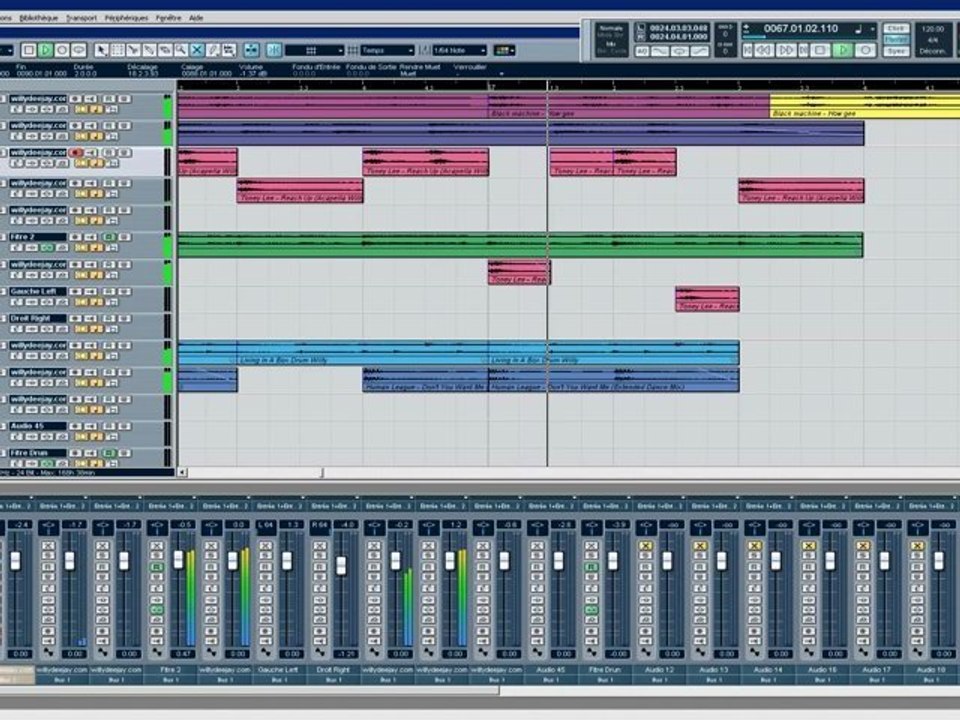Toggle the Sync button in transport panel
The height and width of the screenshot is (720, 960).
click(896, 51)
